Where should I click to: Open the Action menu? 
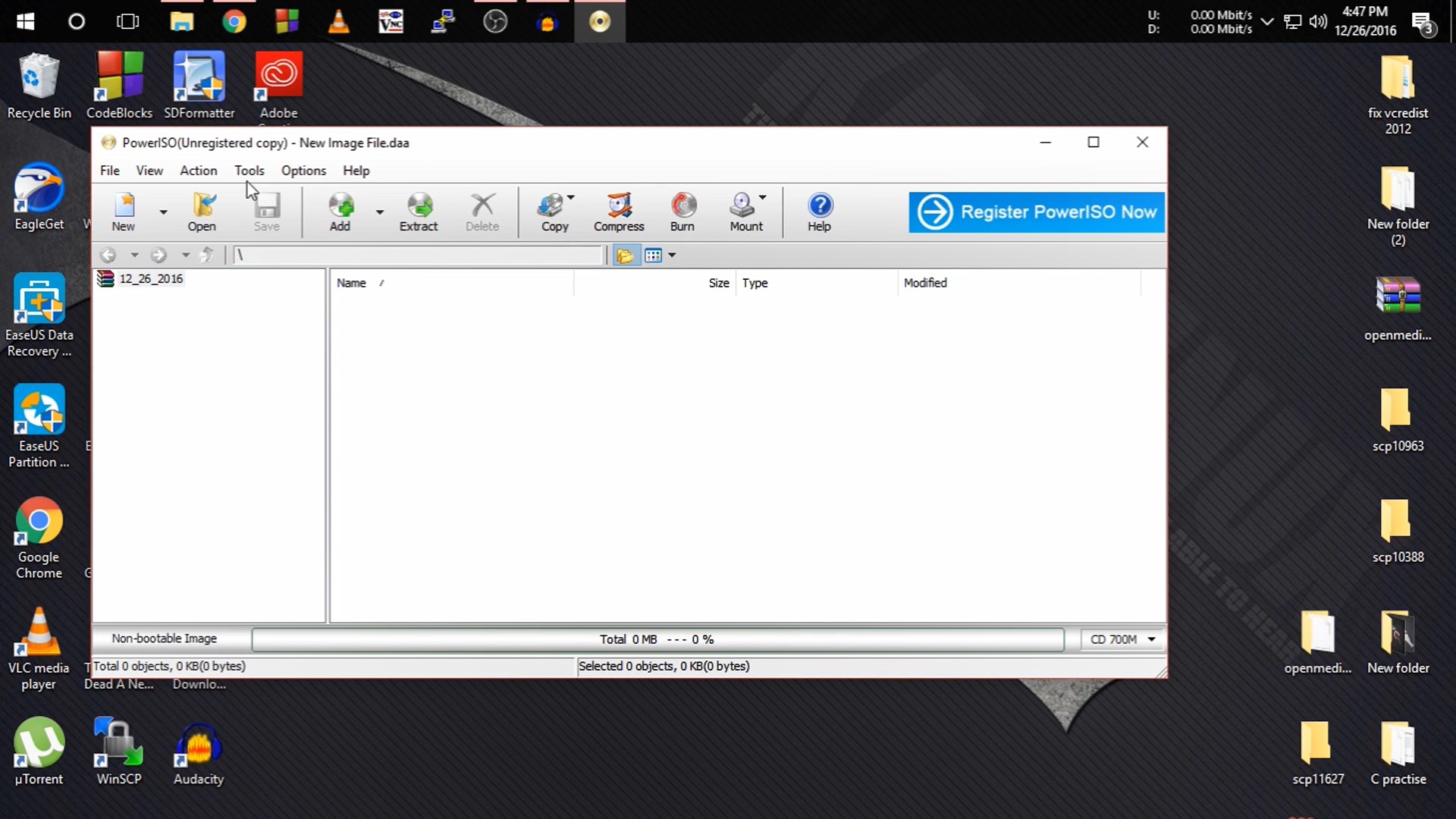tap(199, 171)
